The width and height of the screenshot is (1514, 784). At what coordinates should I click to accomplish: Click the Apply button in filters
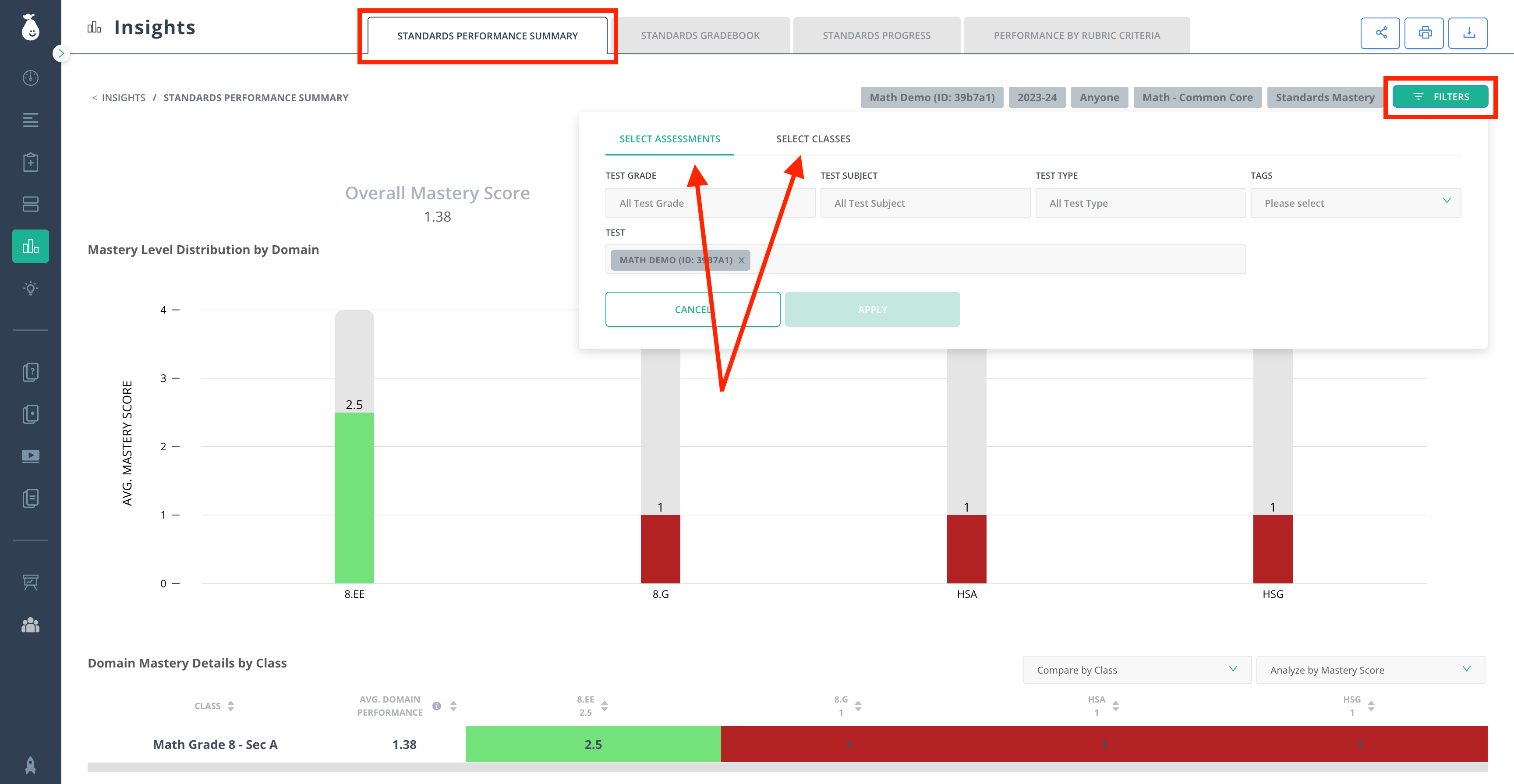(x=872, y=309)
